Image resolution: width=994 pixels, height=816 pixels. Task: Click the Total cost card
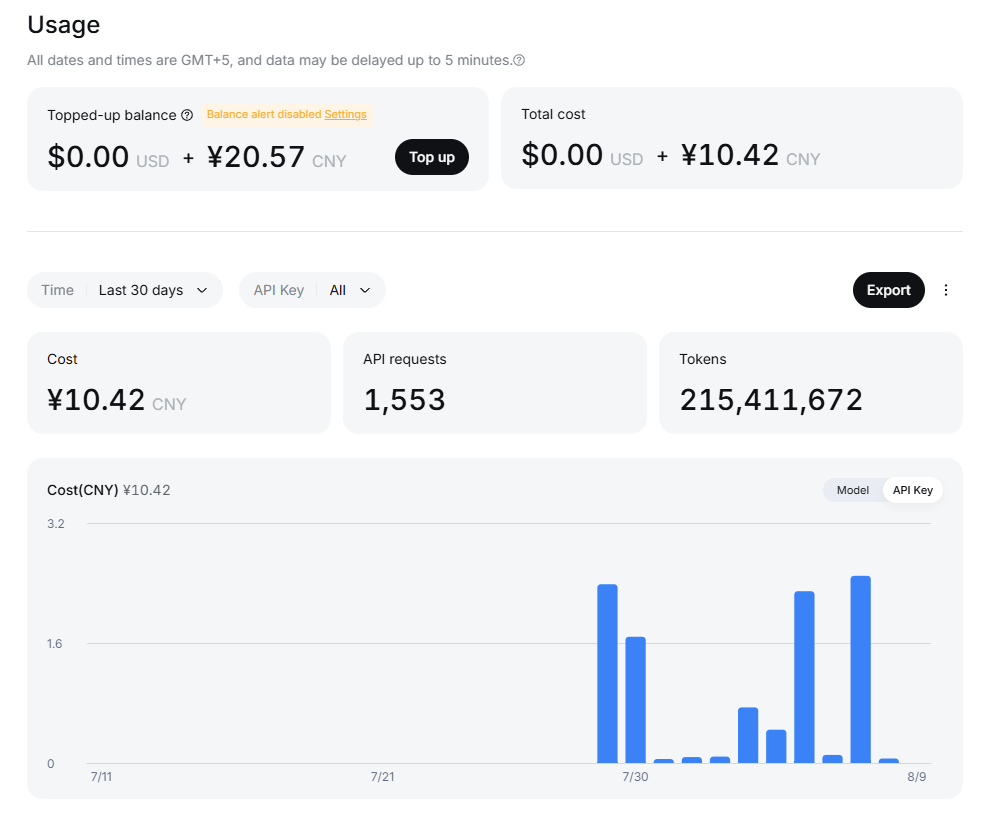coord(732,138)
